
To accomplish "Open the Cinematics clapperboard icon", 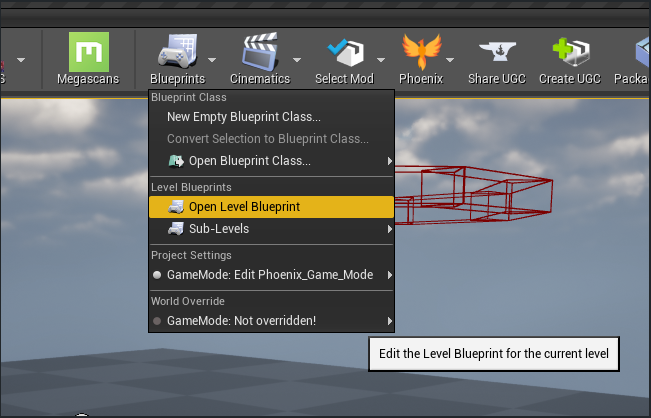I will (260, 51).
